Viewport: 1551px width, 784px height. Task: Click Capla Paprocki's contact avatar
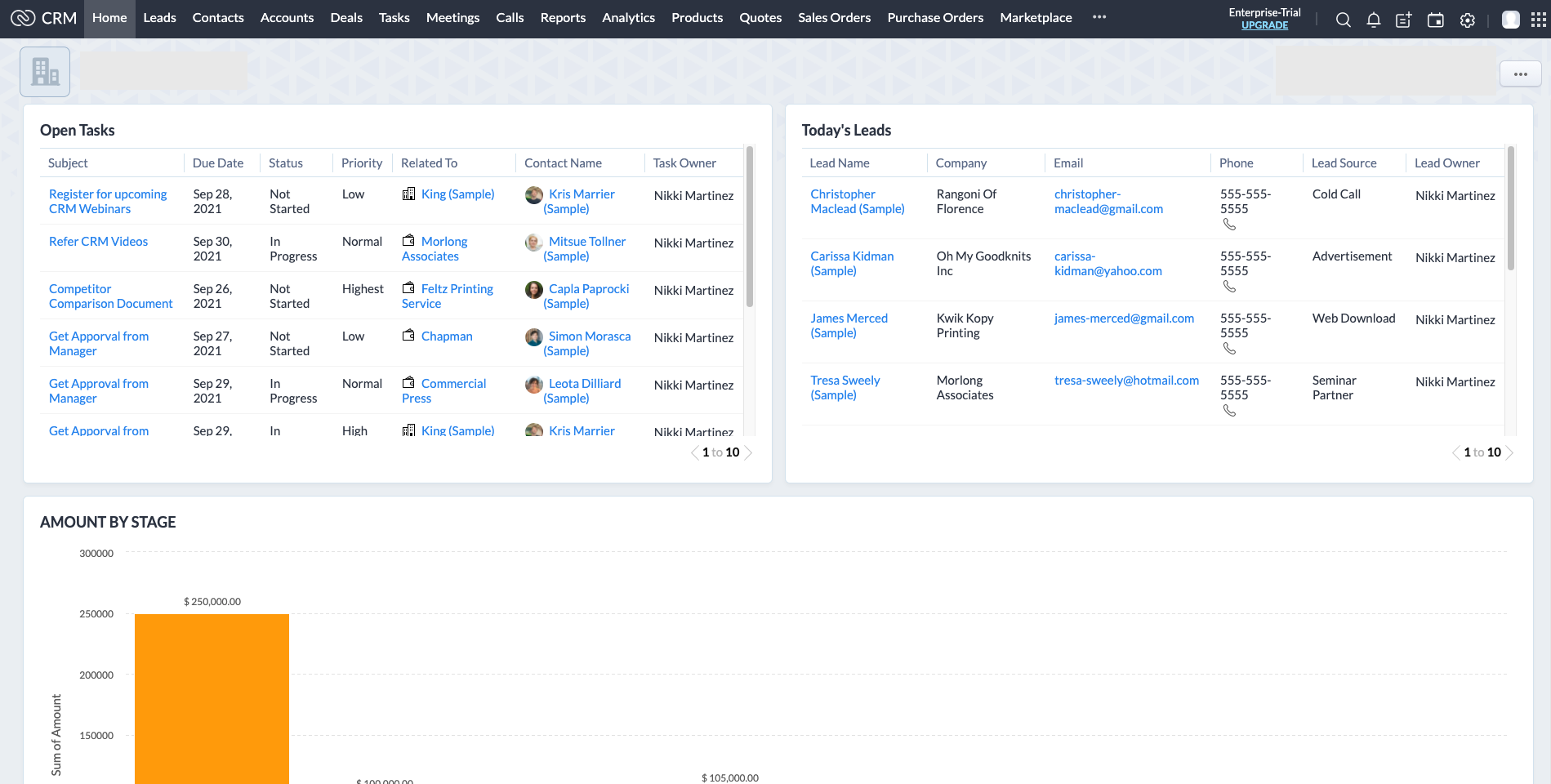click(534, 290)
